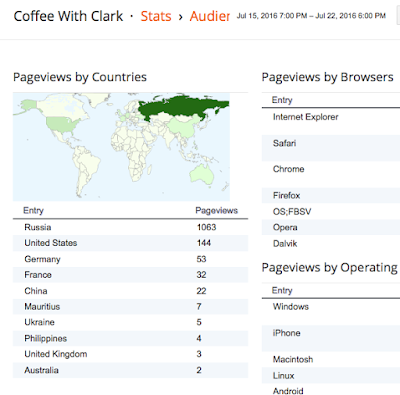The width and height of the screenshot is (400, 395).
Task: Click the Entry header in browsers table
Action: (282, 100)
